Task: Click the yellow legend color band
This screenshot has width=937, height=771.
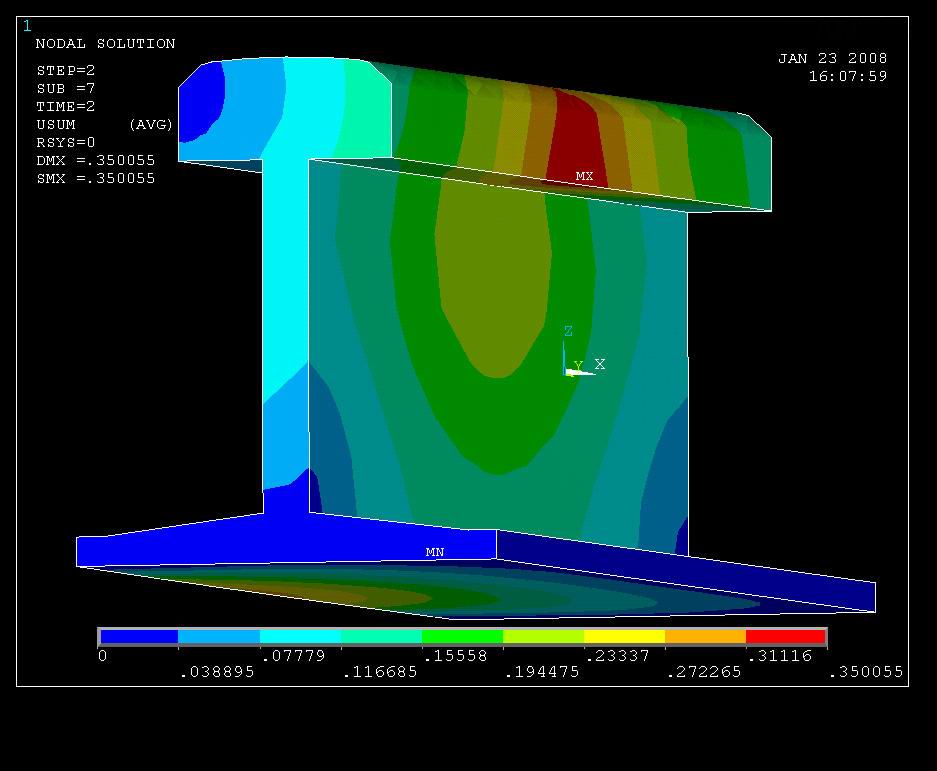Action: pyautogui.click(x=624, y=637)
